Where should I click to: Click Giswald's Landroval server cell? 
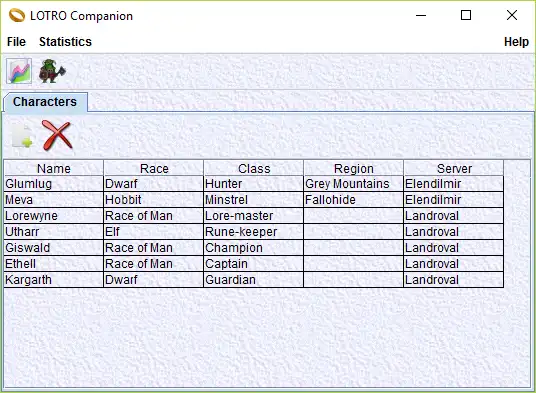[454, 248]
